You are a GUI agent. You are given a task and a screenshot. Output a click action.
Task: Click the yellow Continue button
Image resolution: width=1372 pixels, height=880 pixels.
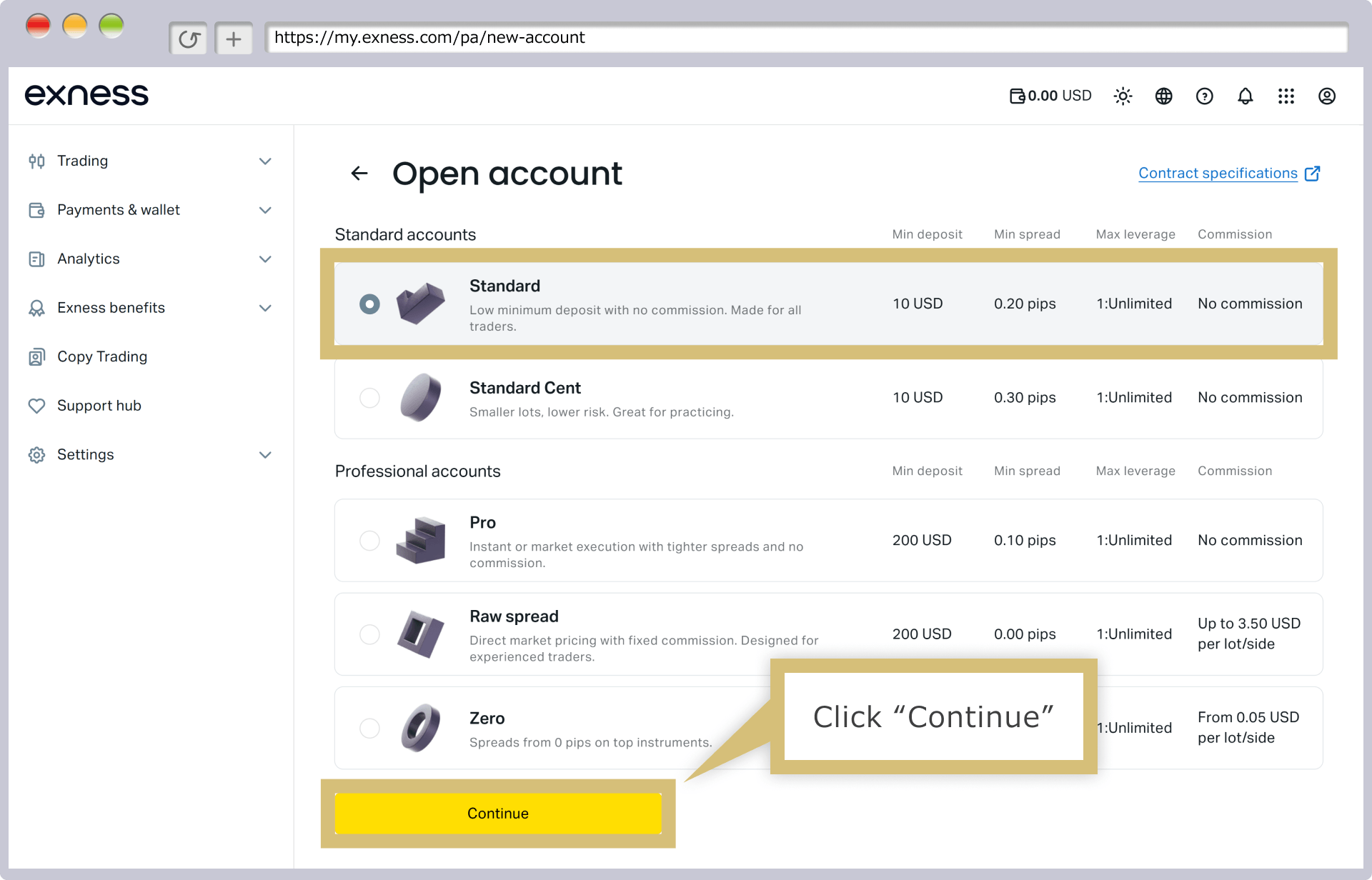[x=498, y=813]
